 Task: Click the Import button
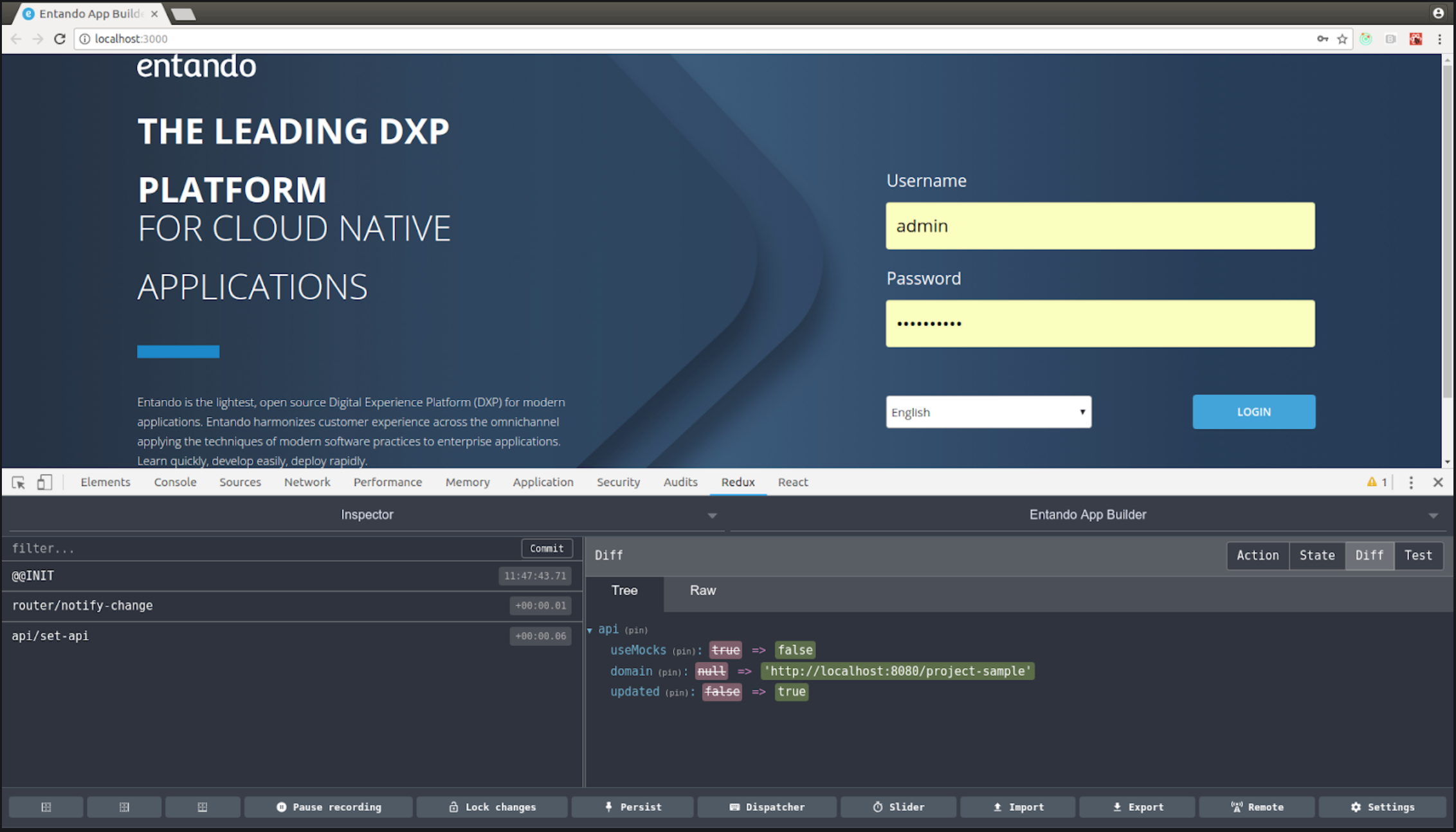1018,807
